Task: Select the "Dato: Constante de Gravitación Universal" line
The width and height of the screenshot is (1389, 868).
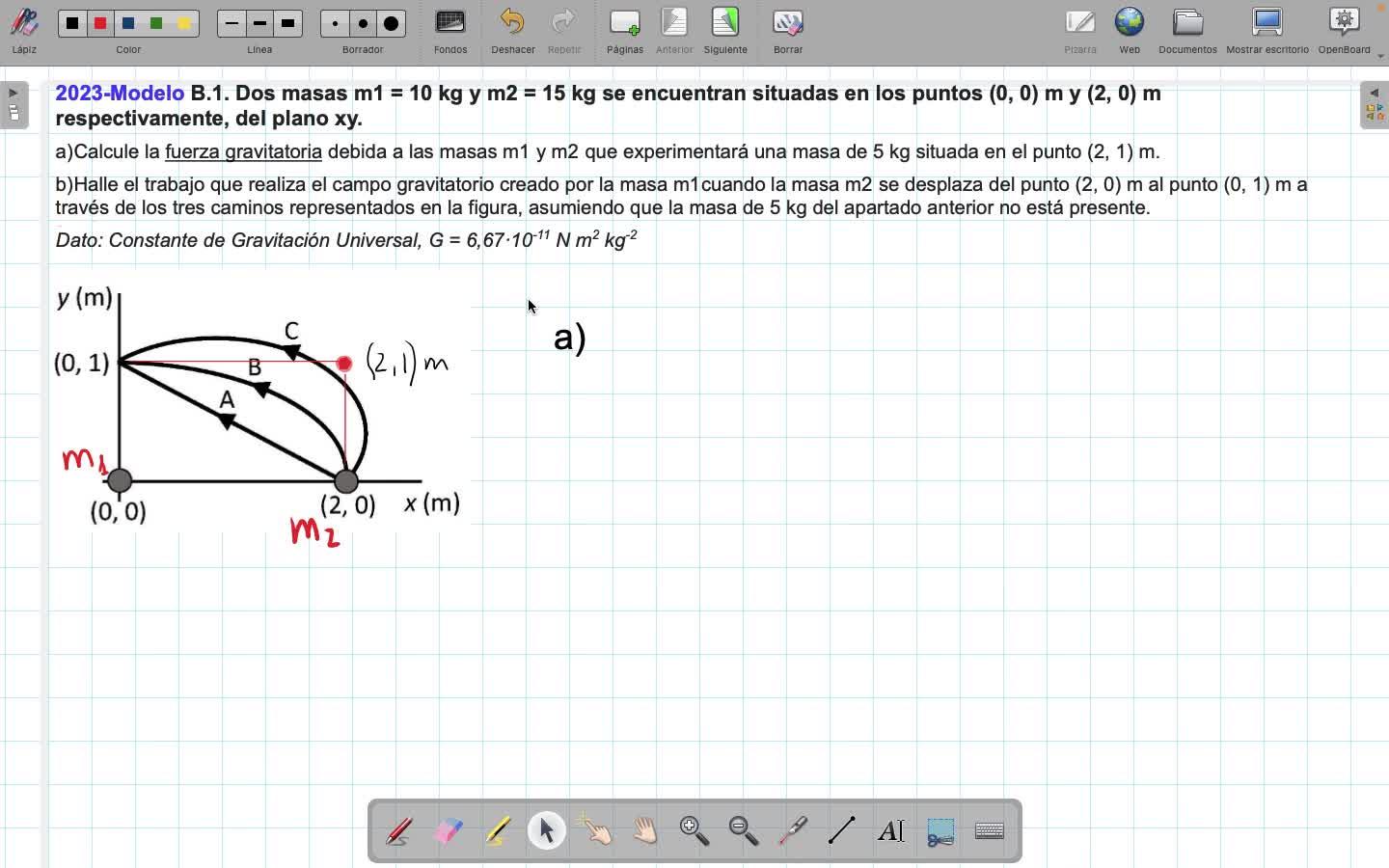Action: [346, 240]
